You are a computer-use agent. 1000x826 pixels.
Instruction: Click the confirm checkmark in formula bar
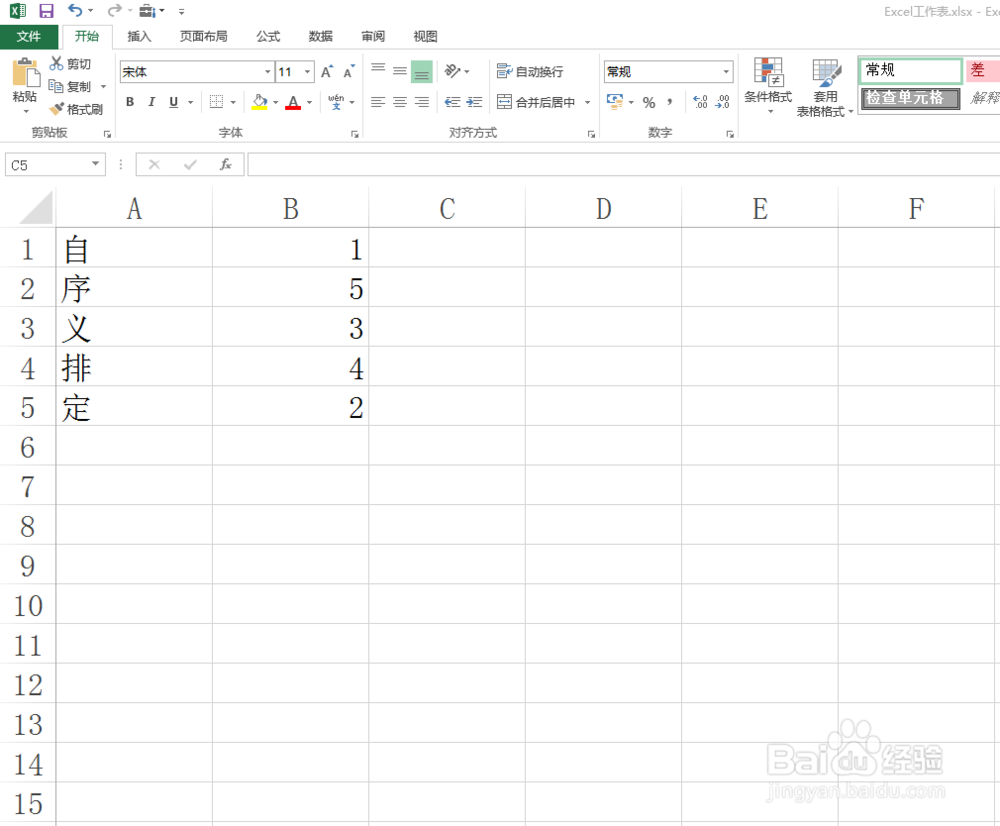pos(189,165)
